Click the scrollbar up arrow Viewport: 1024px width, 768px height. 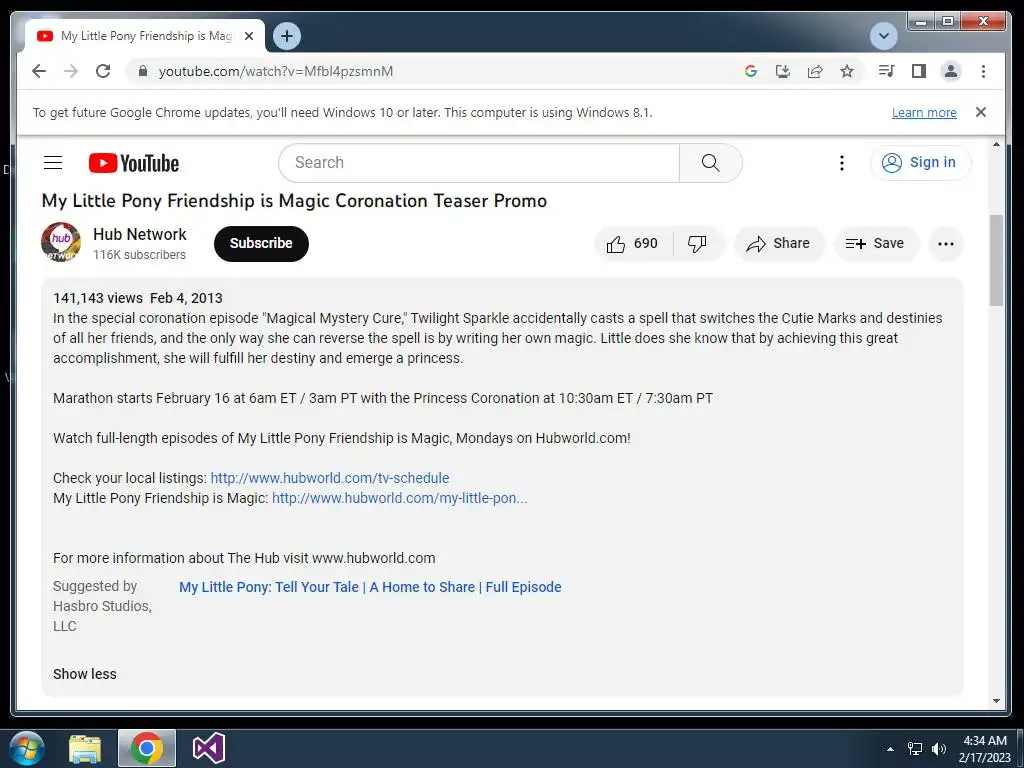point(996,144)
